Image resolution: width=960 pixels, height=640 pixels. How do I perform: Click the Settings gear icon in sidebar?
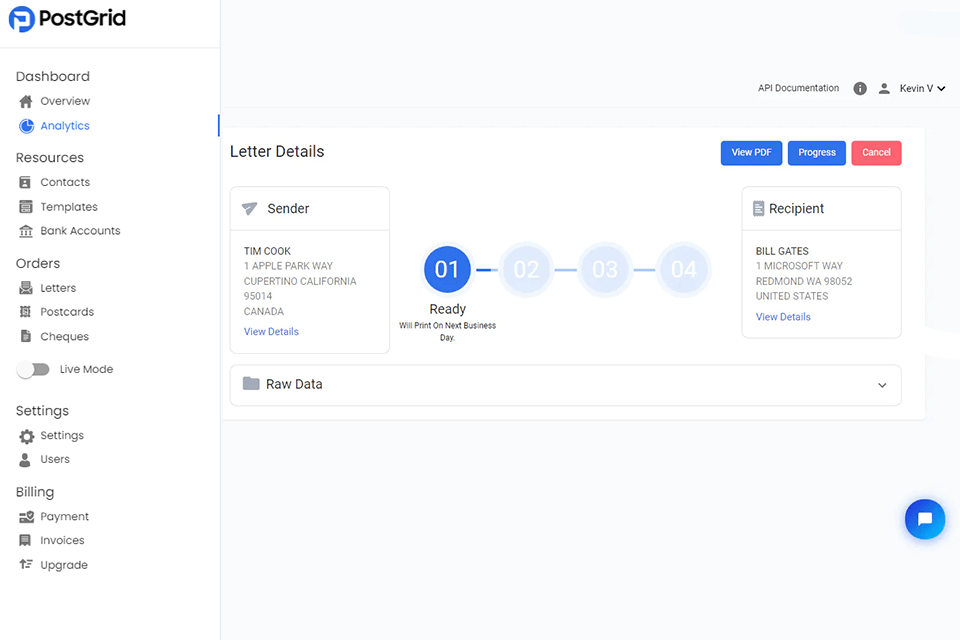(x=27, y=436)
